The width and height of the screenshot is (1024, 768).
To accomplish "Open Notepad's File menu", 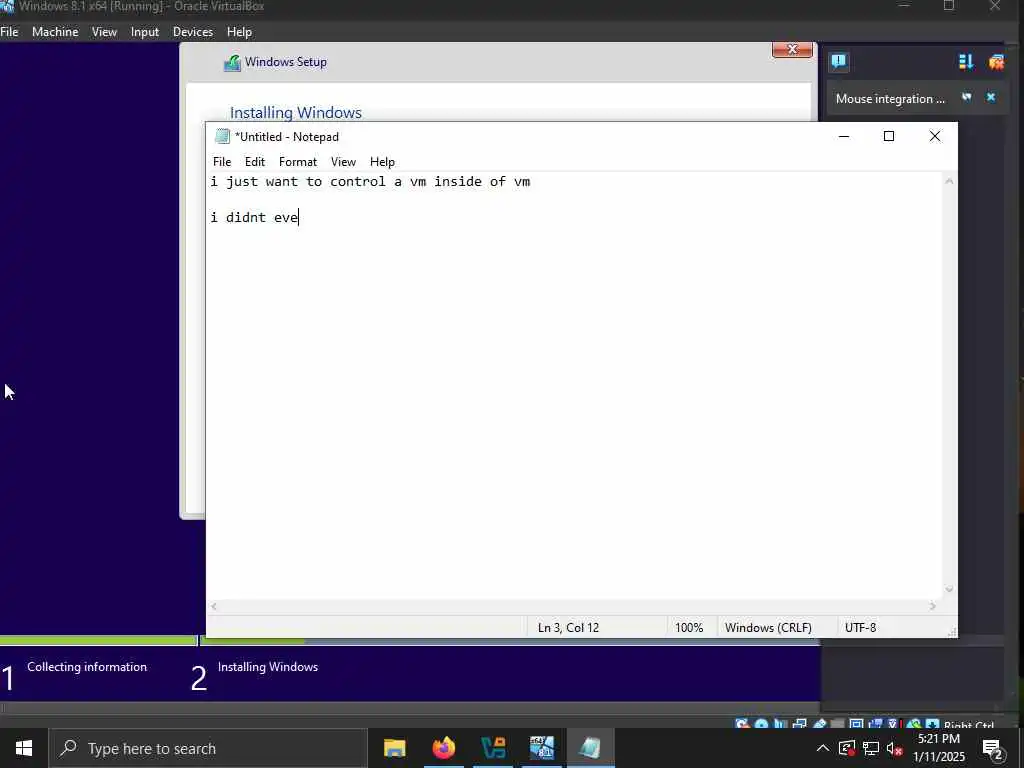I will coord(222,162).
